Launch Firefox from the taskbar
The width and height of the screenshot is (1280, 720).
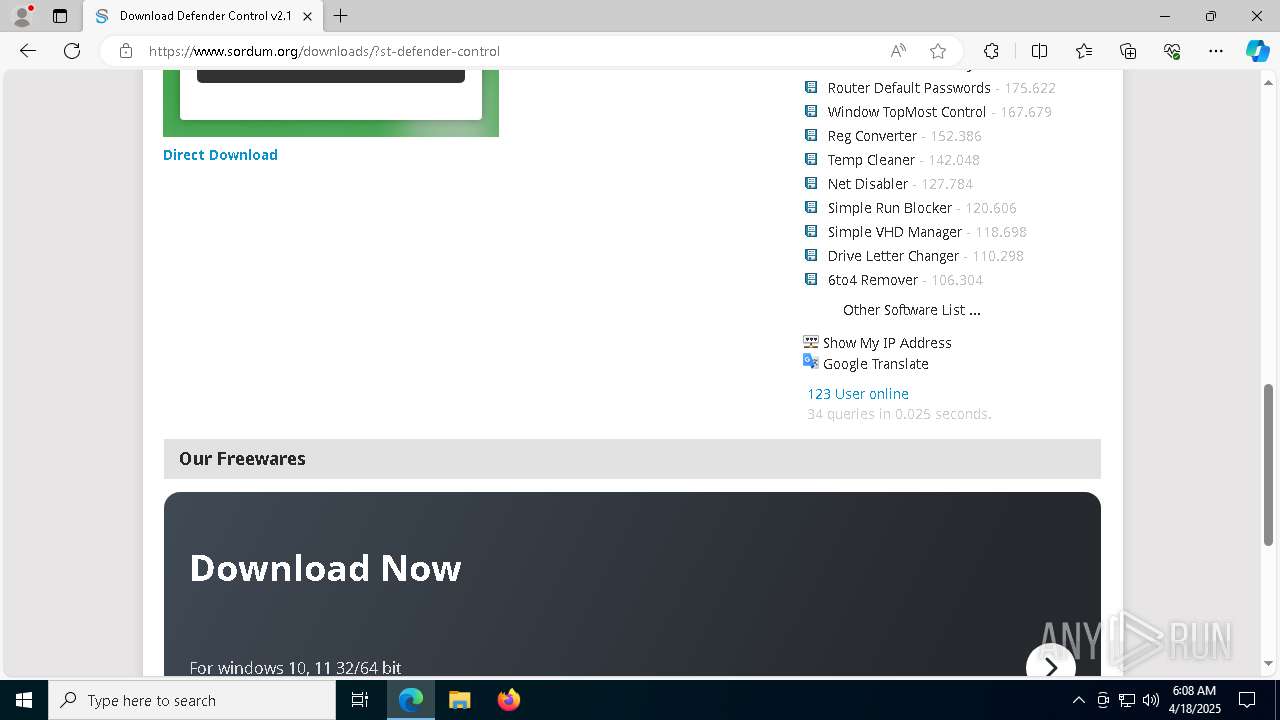pyautogui.click(x=508, y=700)
